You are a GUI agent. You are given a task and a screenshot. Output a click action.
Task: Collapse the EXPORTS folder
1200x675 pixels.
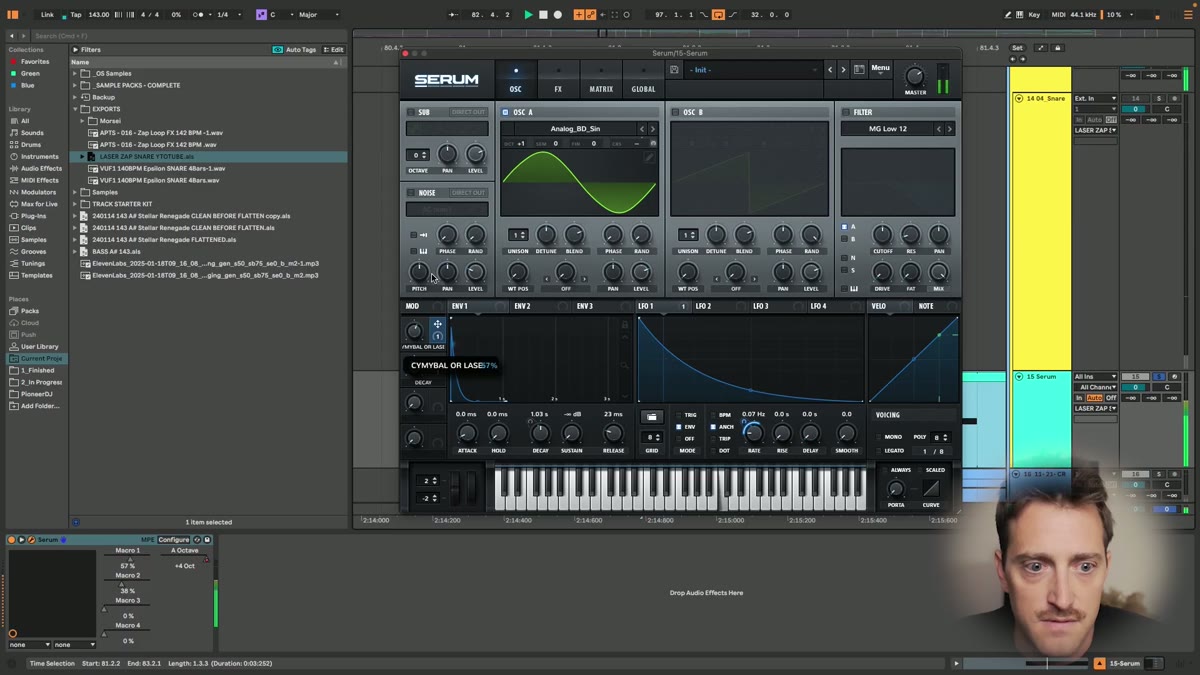[75, 109]
